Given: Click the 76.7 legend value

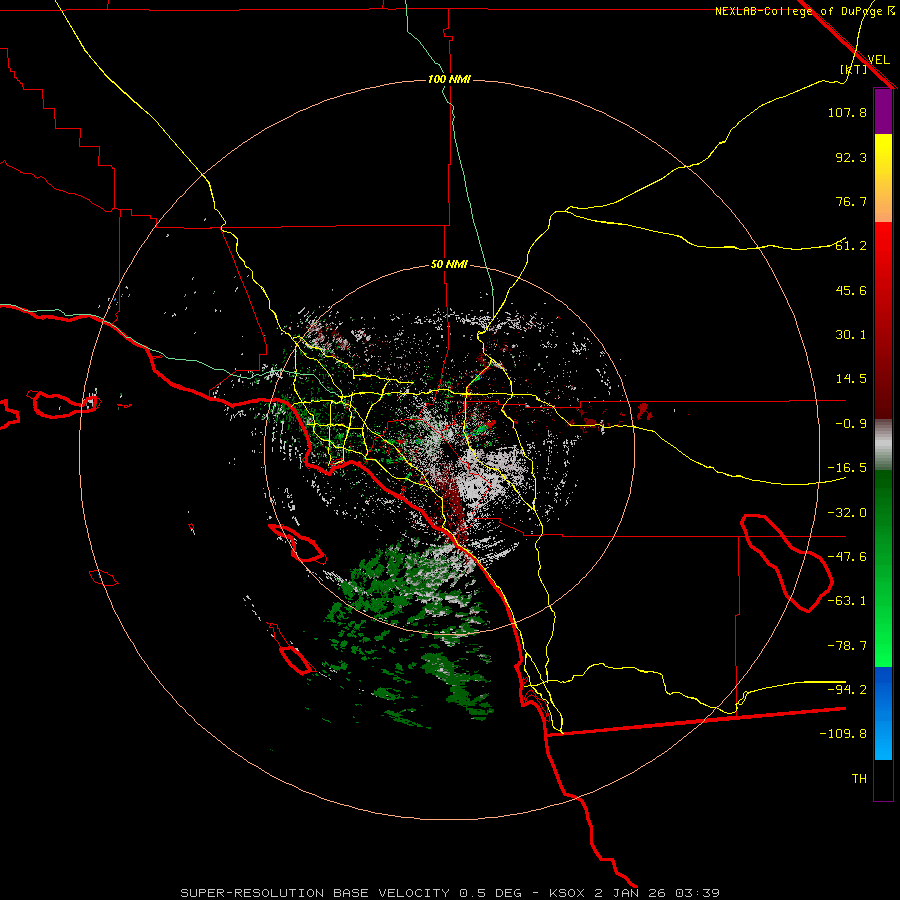Looking at the screenshot, I should (851, 201).
